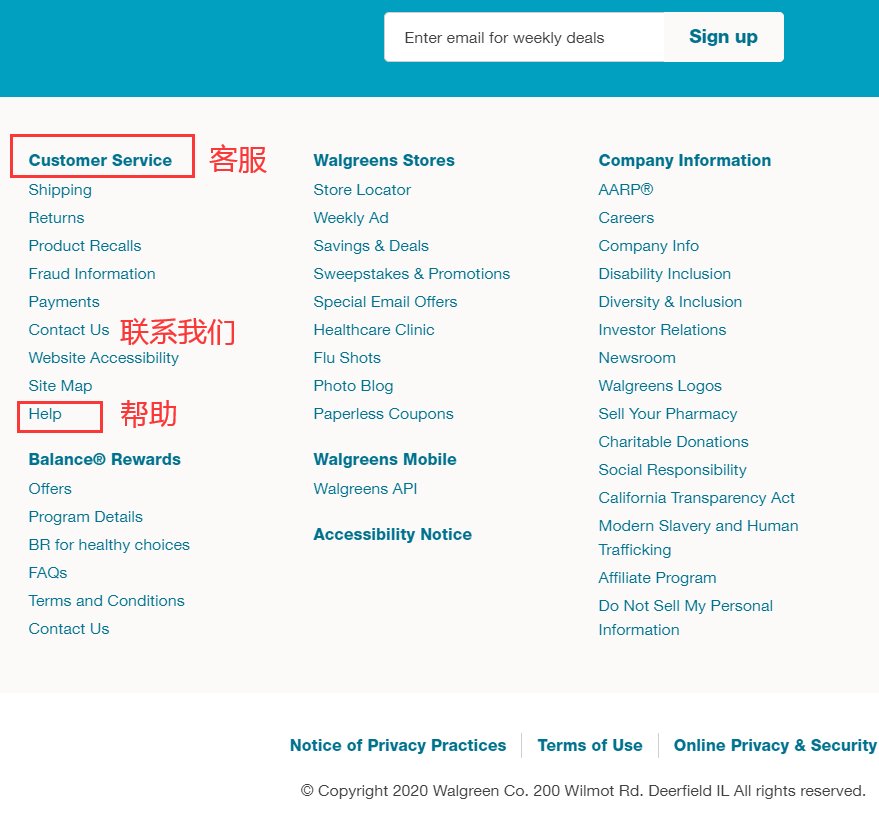Open the Customer Service heading link
Image resolution: width=879 pixels, height=831 pixels.
click(x=100, y=160)
